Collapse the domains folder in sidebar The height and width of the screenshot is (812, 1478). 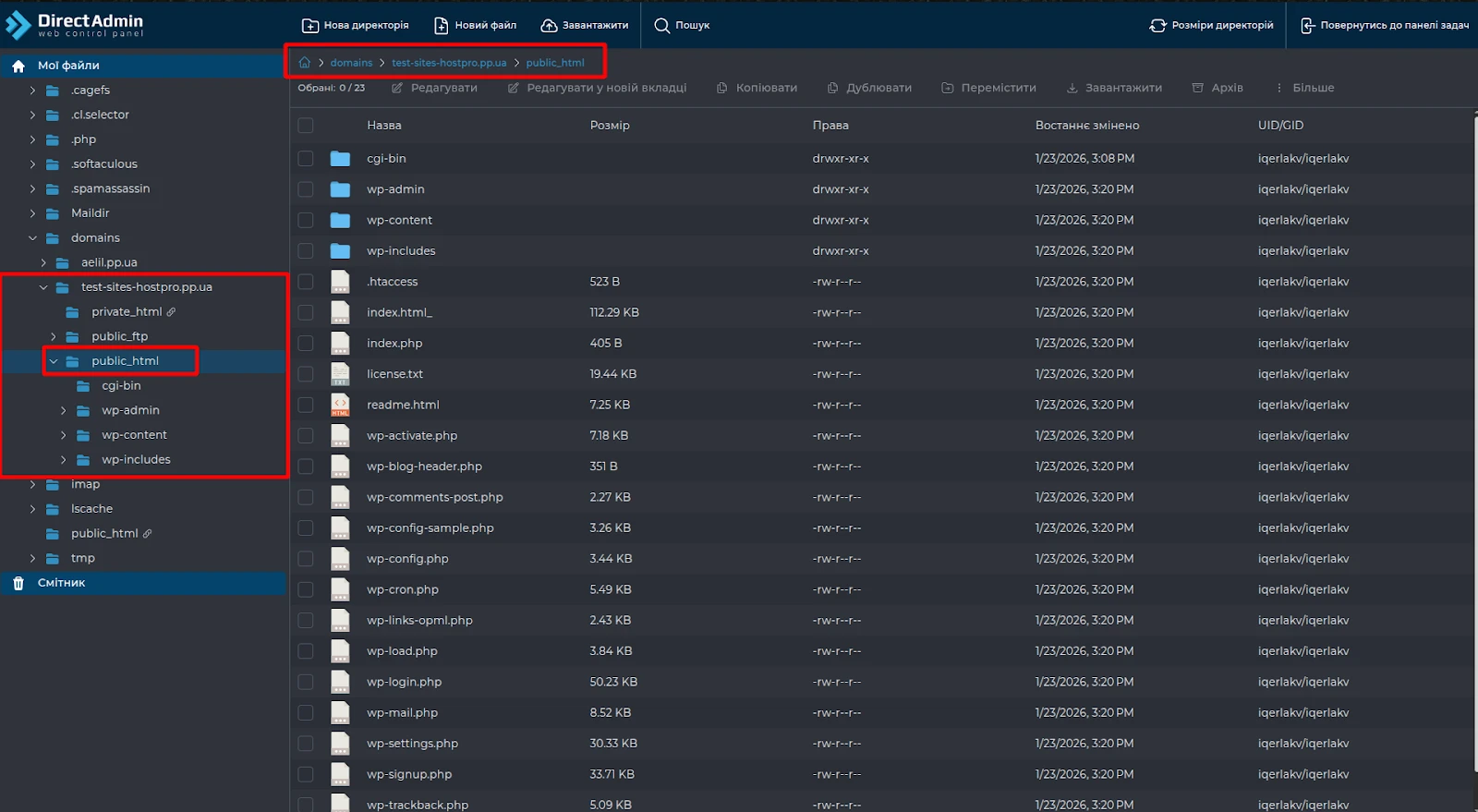[x=32, y=238]
